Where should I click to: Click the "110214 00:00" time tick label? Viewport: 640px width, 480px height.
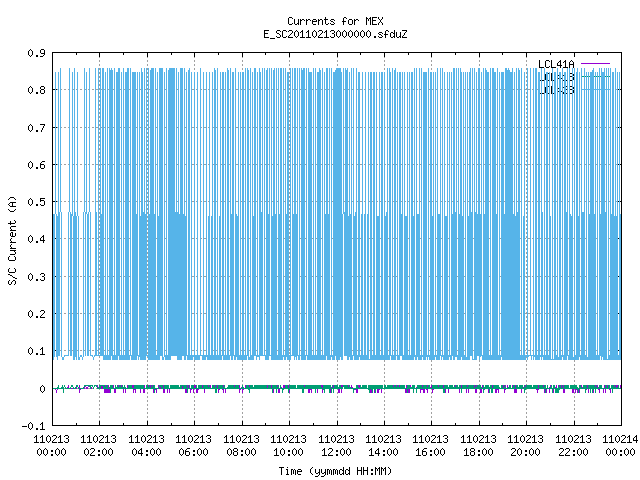620,446
